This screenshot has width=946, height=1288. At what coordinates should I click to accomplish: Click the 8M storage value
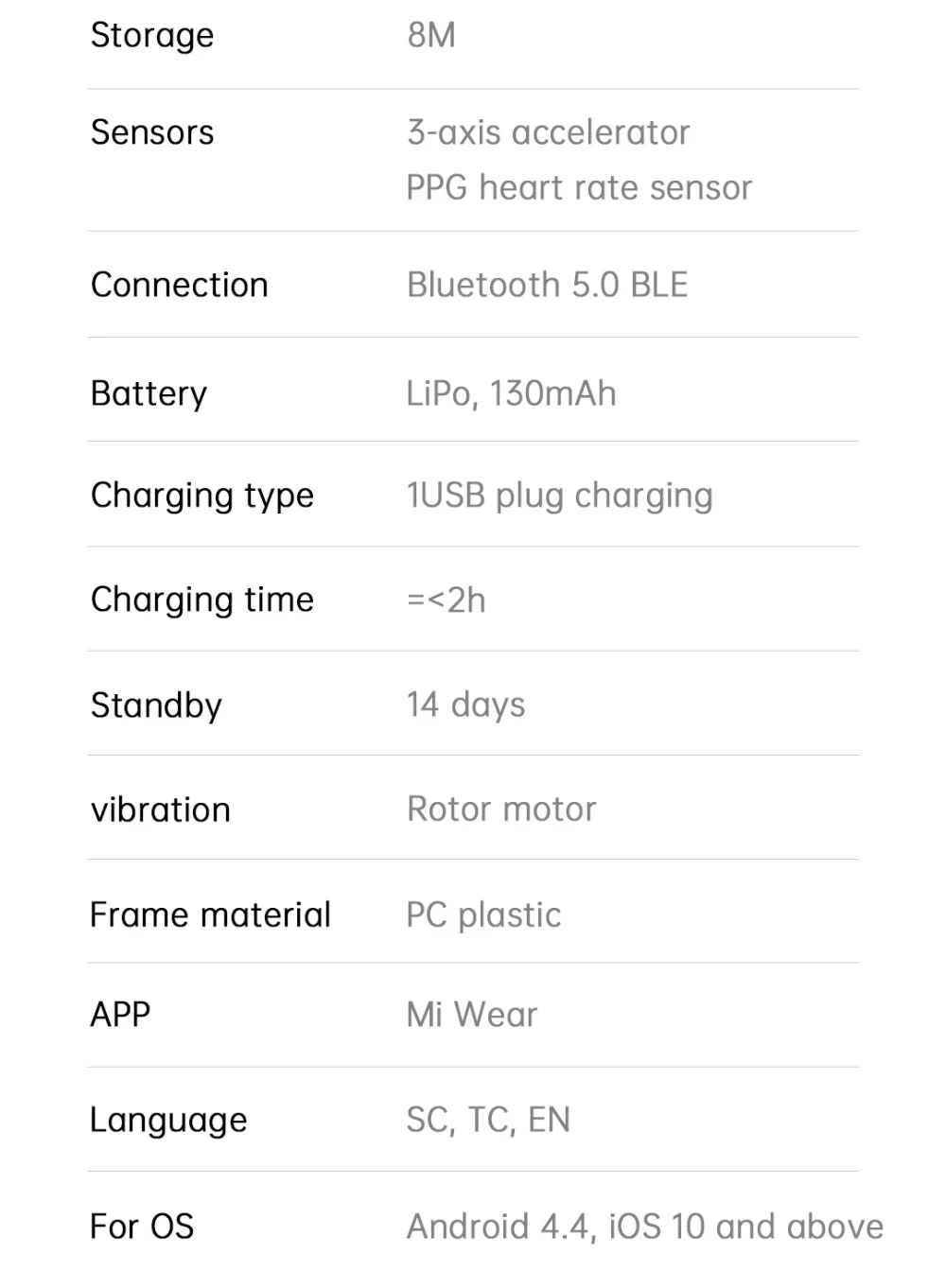click(x=431, y=36)
